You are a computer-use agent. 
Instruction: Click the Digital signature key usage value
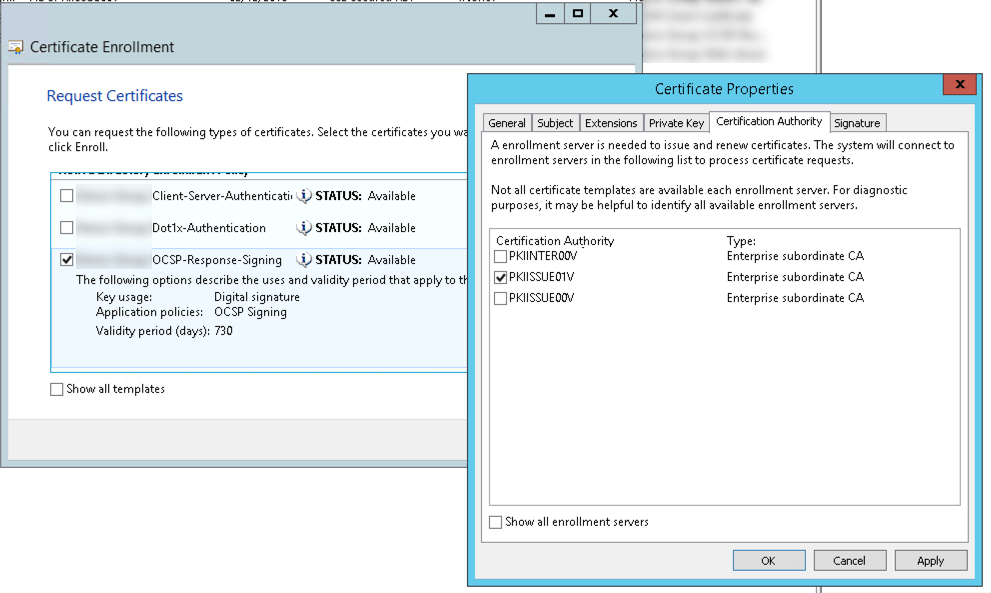tap(257, 297)
